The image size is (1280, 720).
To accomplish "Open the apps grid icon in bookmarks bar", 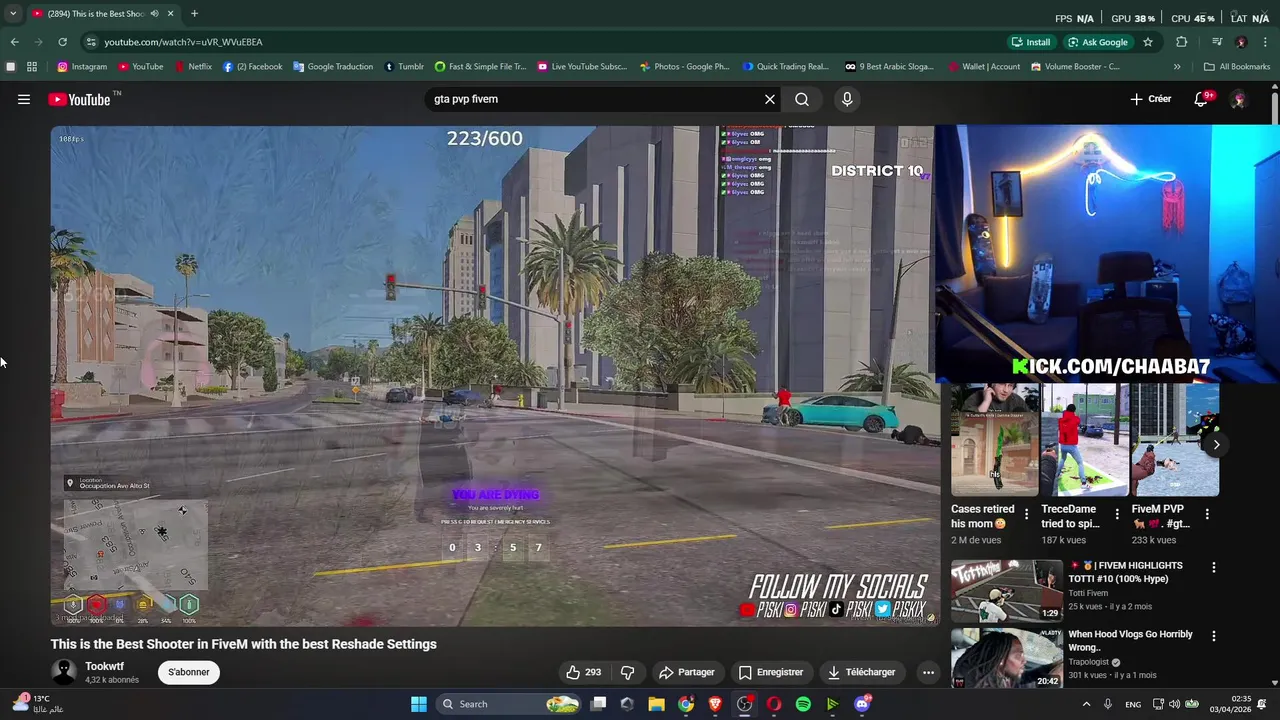I will pyautogui.click(x=32, y=67).
